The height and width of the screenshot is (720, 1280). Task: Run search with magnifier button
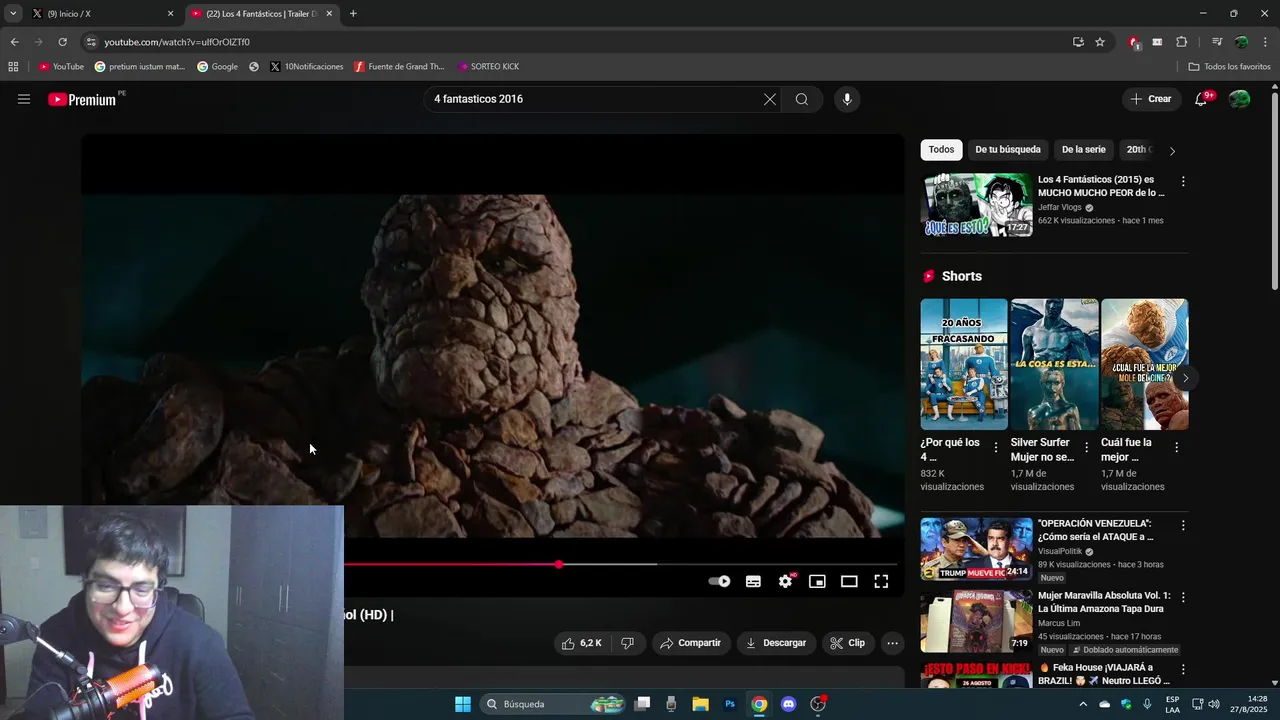coord(802,99)
